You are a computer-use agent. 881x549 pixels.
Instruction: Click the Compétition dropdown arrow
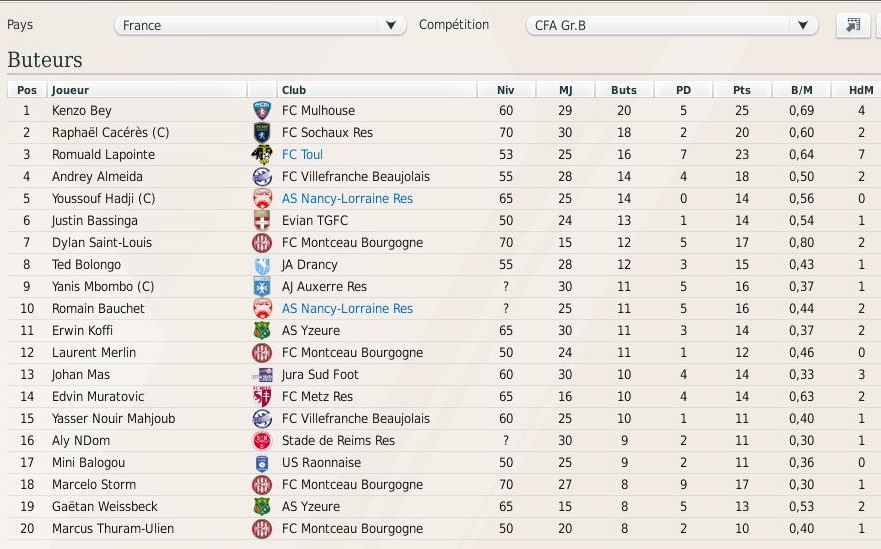coord(803,25)
